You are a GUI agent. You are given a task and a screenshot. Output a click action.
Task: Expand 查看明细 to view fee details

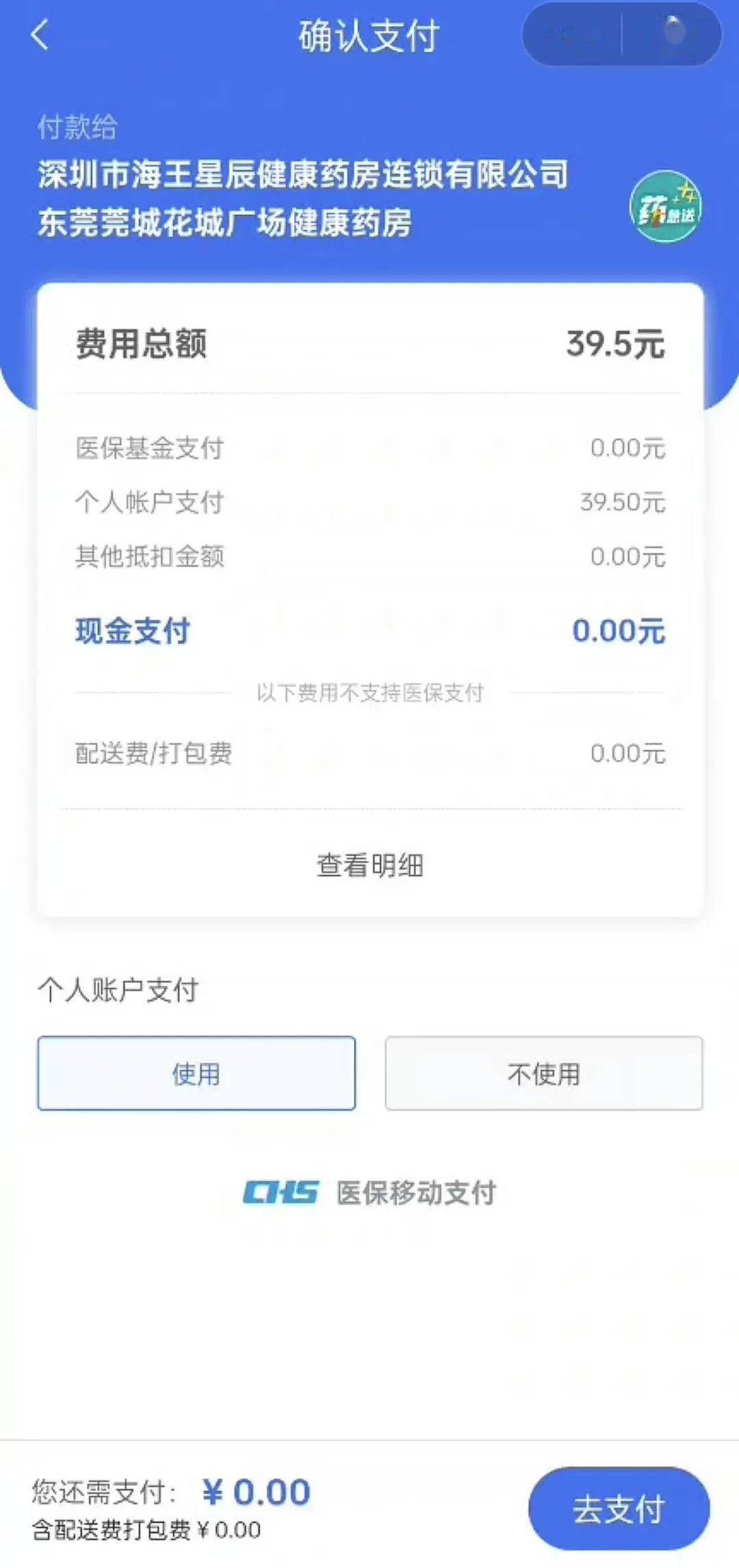pos(369,865)
